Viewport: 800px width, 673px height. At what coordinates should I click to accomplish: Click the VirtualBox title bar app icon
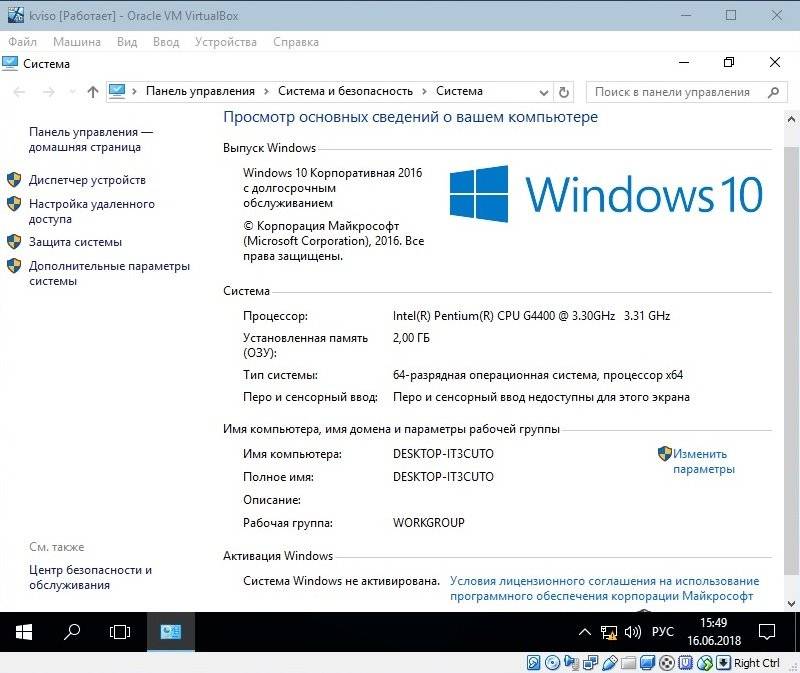coord(15,15)
